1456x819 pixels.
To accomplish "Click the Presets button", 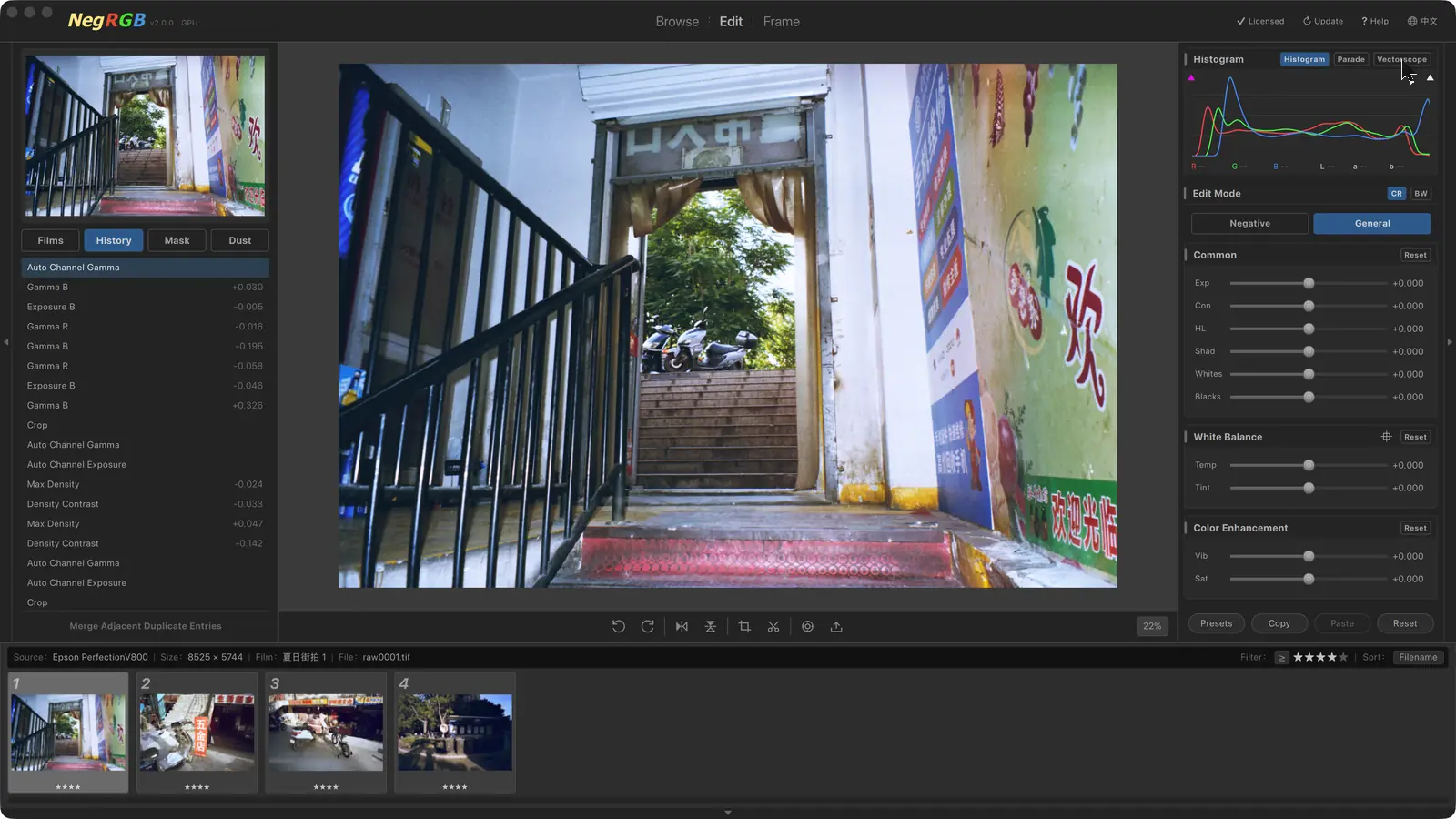I will point(1216,623).
